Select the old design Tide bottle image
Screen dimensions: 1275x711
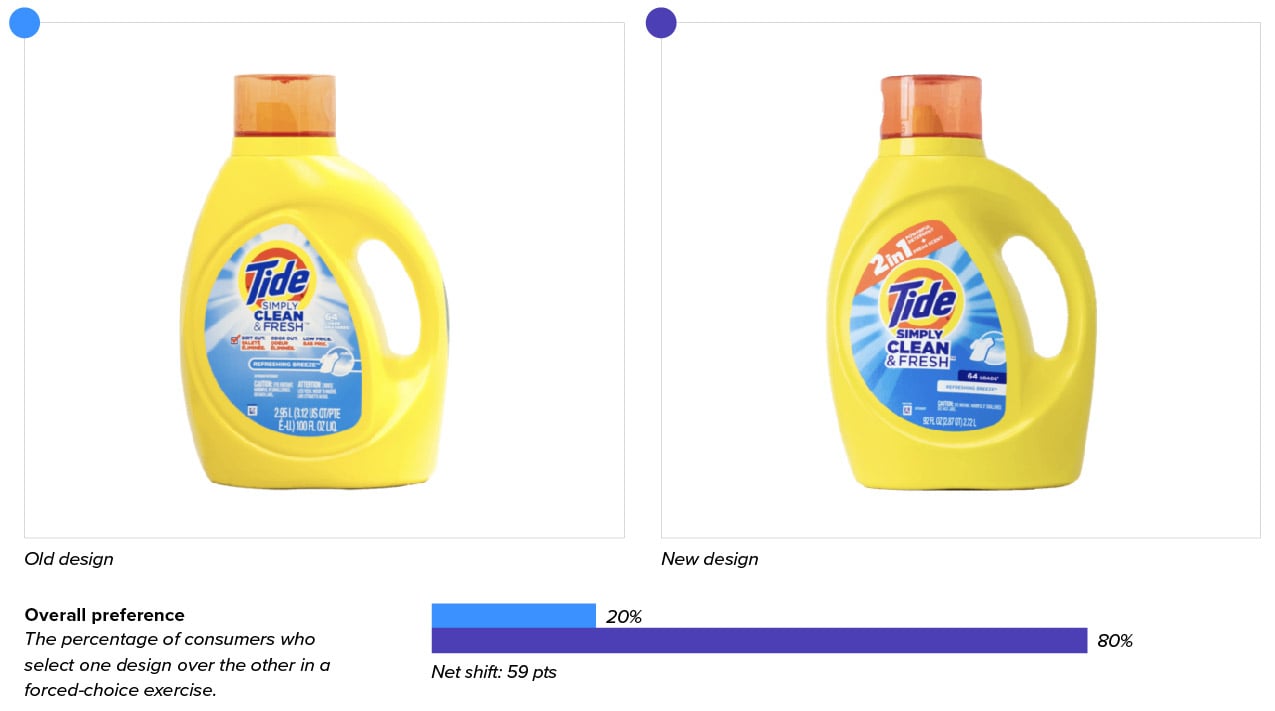pos(314,280)
